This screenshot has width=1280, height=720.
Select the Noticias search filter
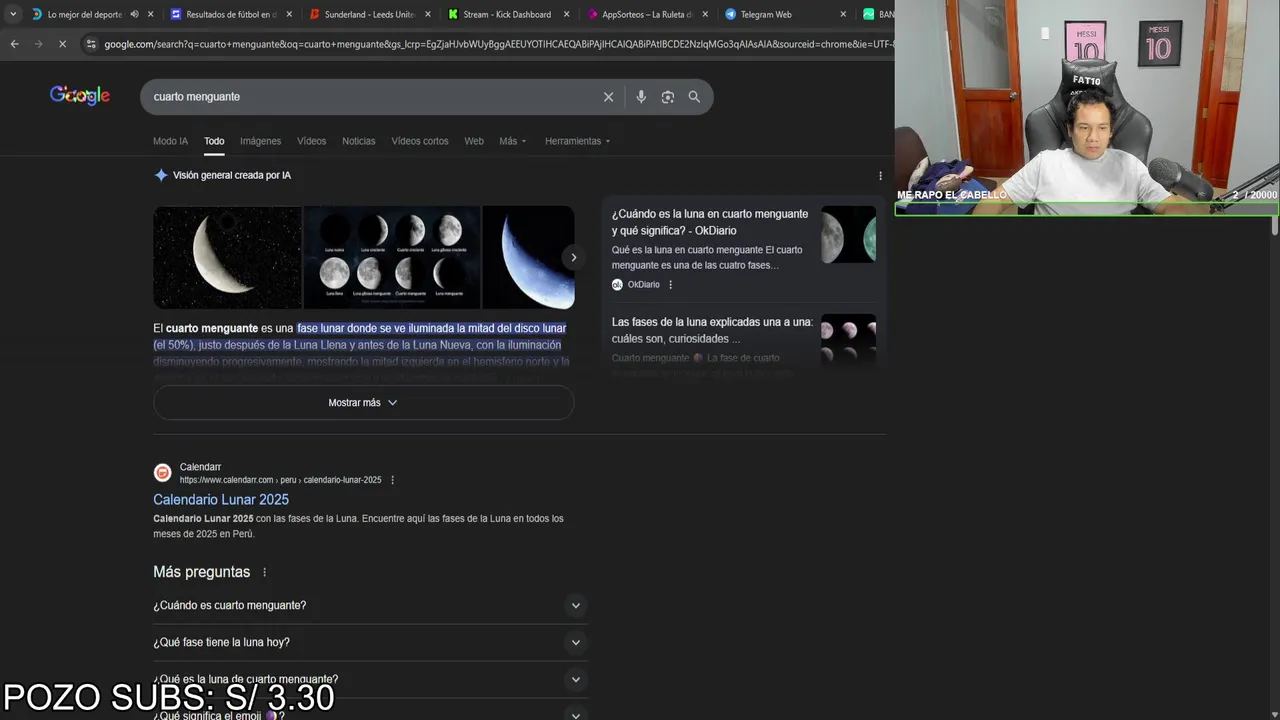[x=358, y=141]
